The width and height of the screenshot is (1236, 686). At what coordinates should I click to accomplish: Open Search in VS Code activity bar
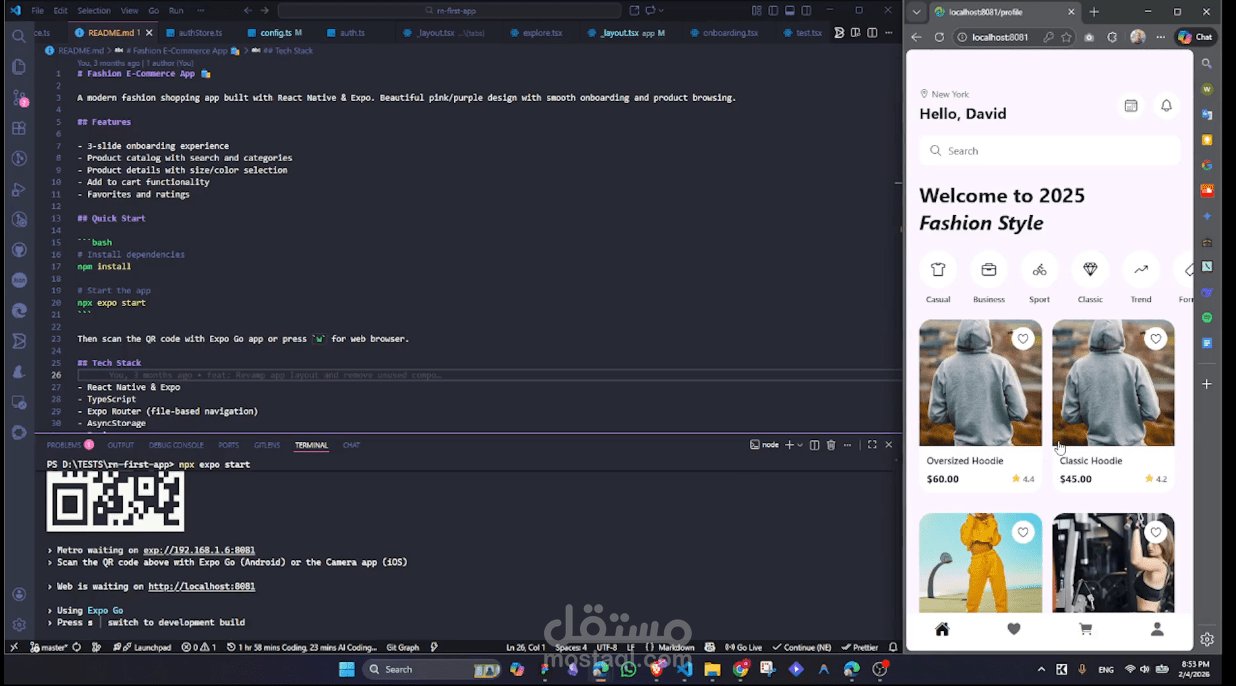point(18,36)
